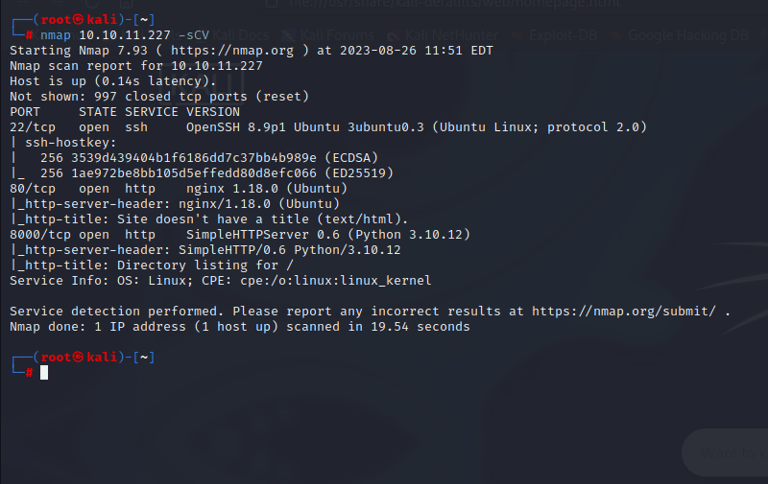This screenshot has height=484, width=768.
Task: Click the 22/tcp port entry
Action: point(33,127)
